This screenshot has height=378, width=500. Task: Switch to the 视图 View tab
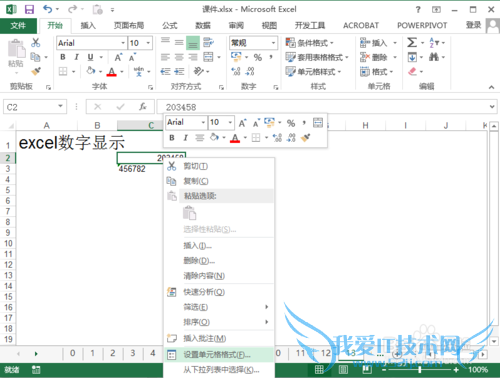pyautogui.click(x=269, y=25)
